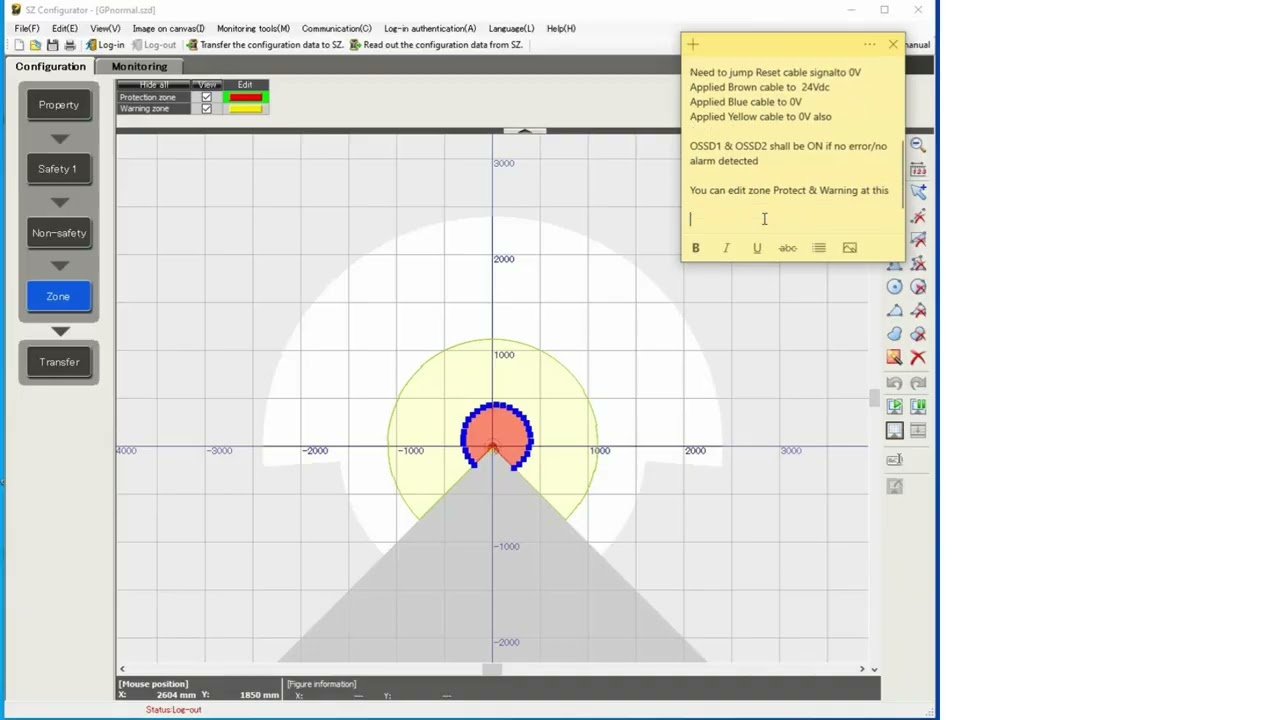Go to the Non-safety step

pos(59,233)
